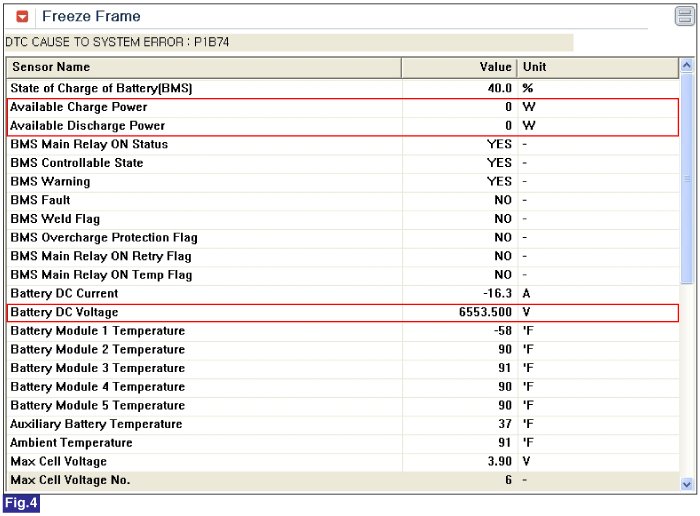The width and height of the screenshot is (700, 516).
Task: Select State of Charge of Battery(BMS) row
Action: 343,88
